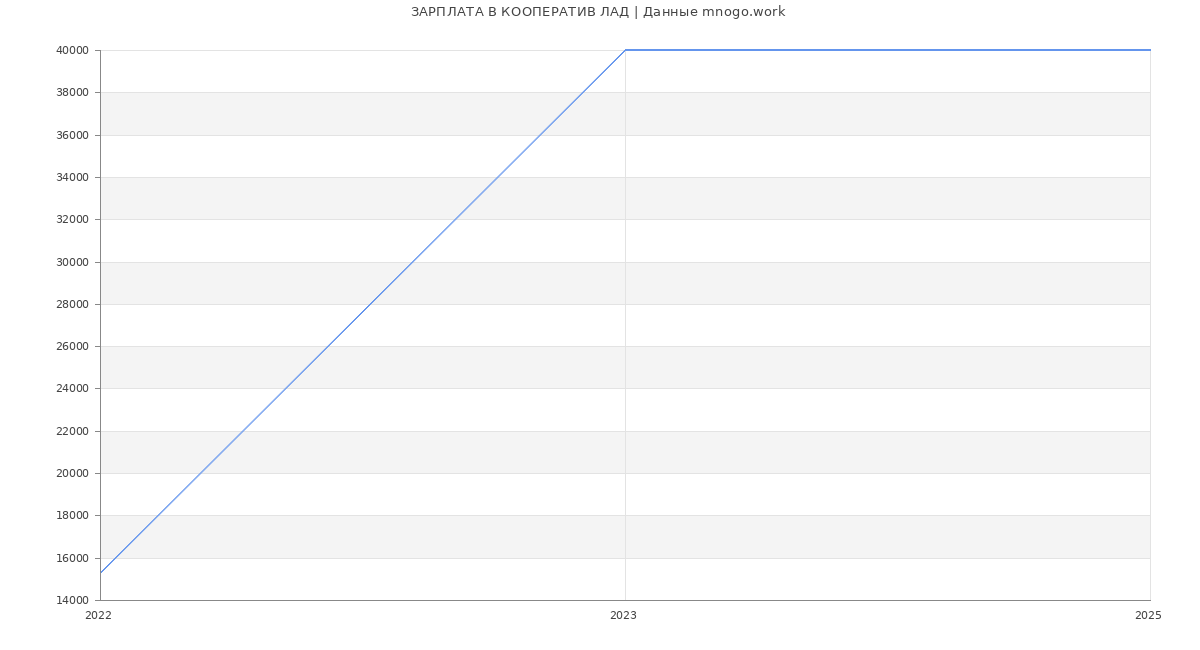1200x650 pixels.
Task: Select the 38000 y-axis label
Action: coord(72,93)
